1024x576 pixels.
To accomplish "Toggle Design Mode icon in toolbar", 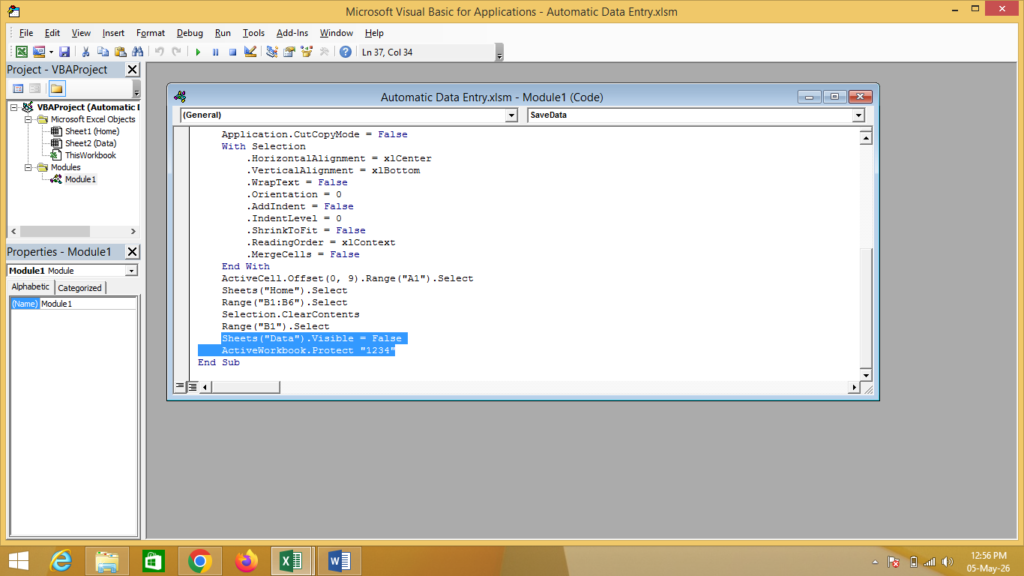I will [x=250, y=52].
